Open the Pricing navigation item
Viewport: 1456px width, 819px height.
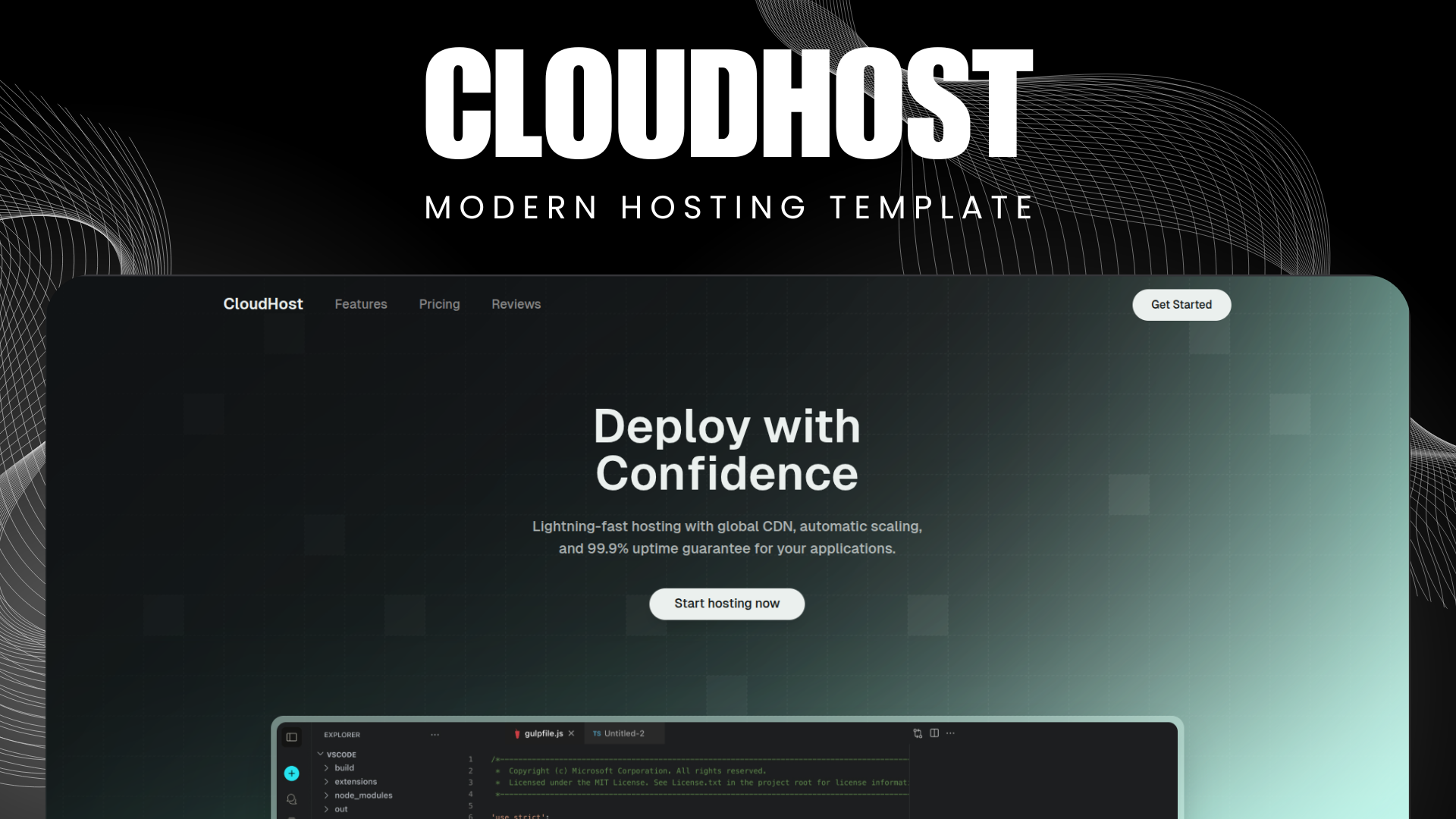pos(439,304)
